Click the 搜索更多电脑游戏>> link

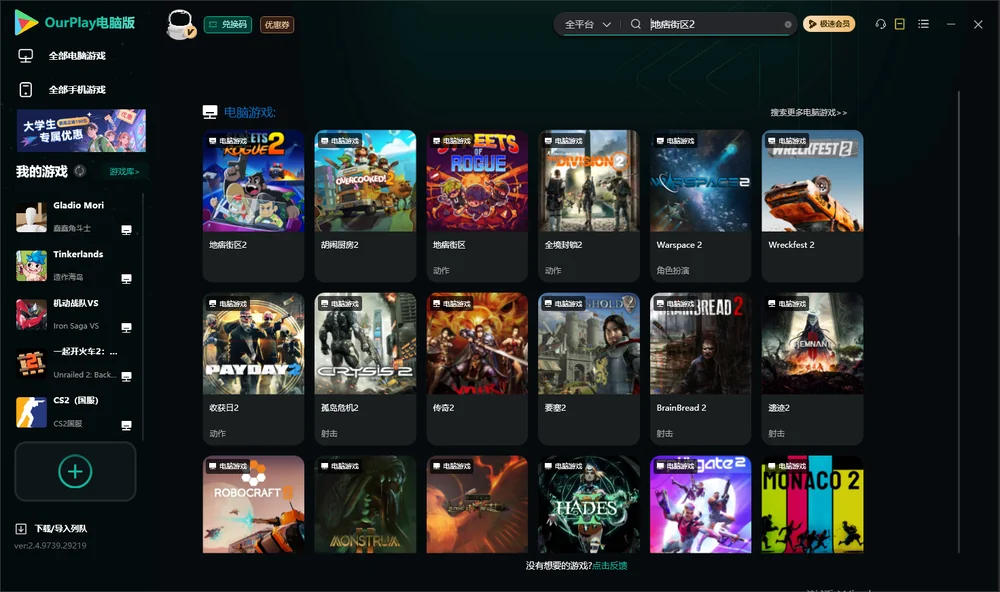point(808,112)
